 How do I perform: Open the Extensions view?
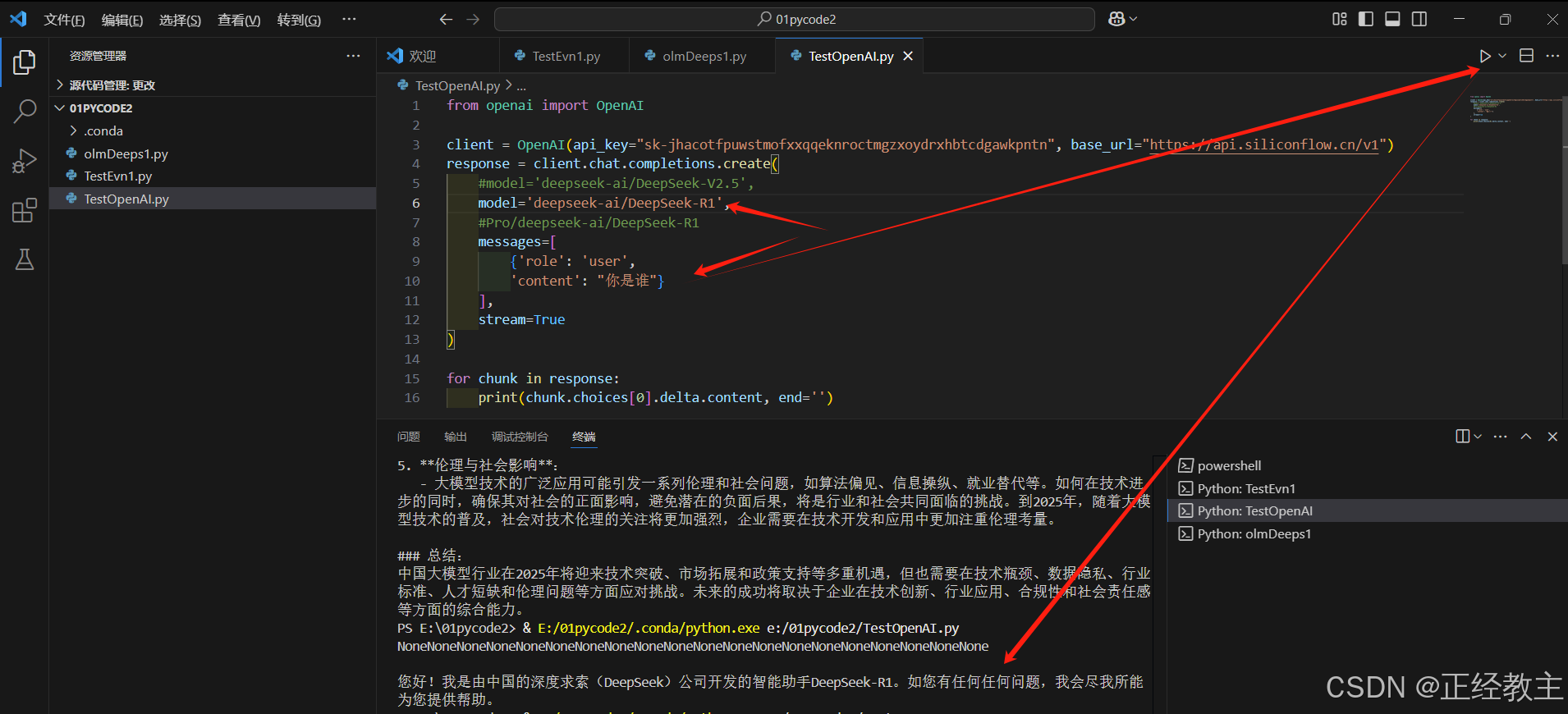[x=25, y=210]
